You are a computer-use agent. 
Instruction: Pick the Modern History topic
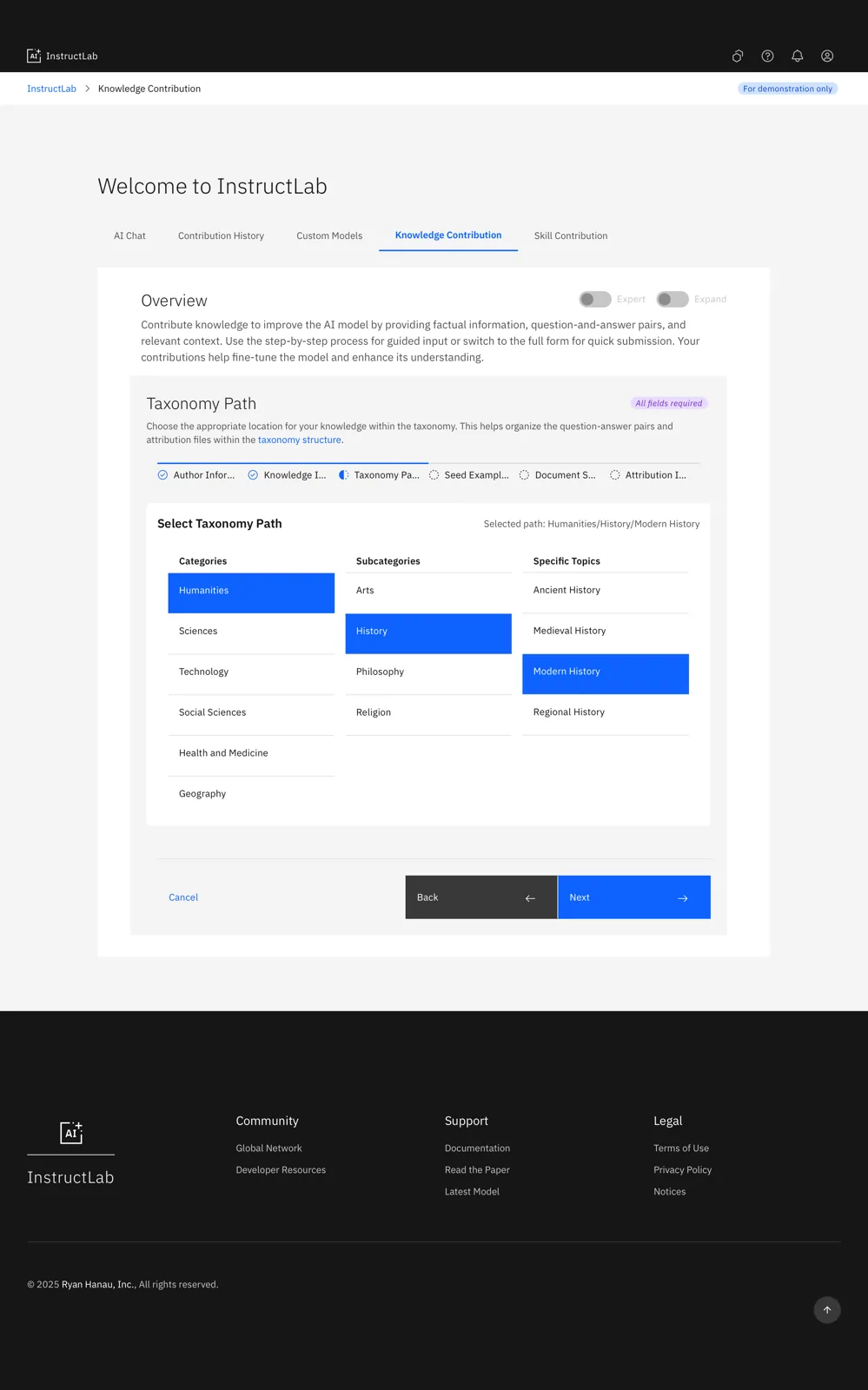[x=606, y=674]
